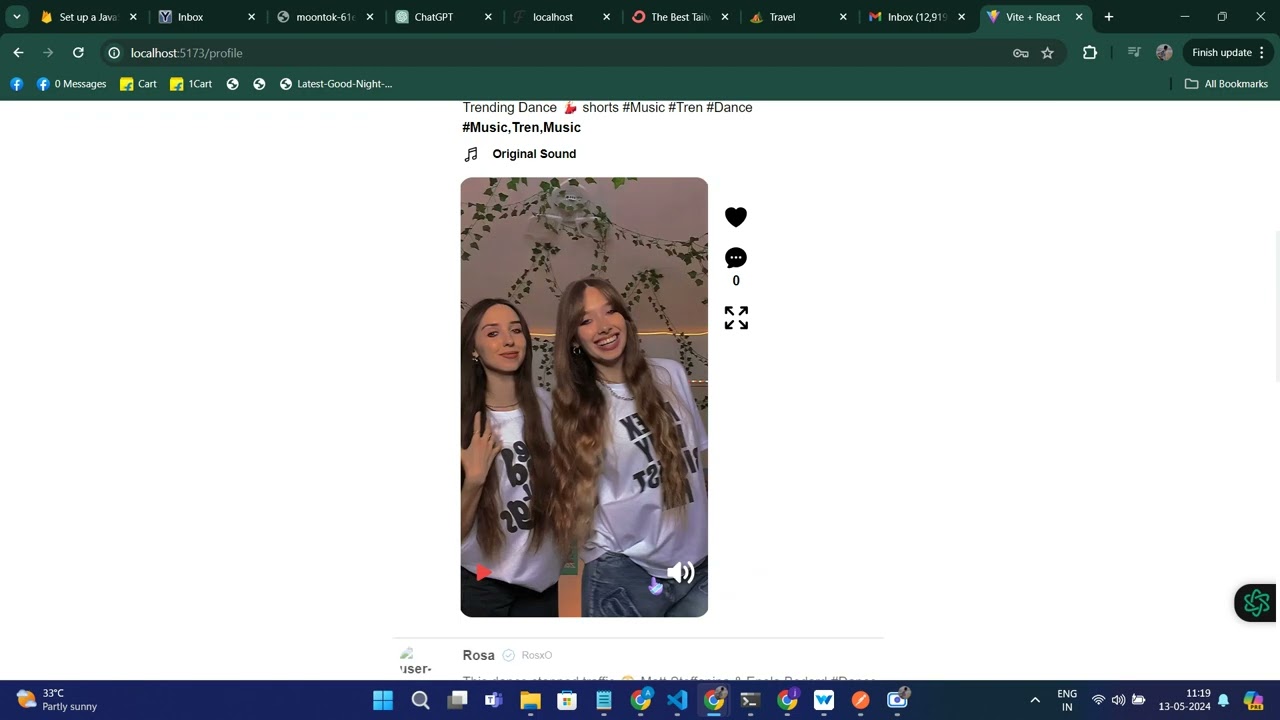The height and width of the screenshot is (720, 1280).
Task: Reload the current page
Action: [x=78, y=53]
